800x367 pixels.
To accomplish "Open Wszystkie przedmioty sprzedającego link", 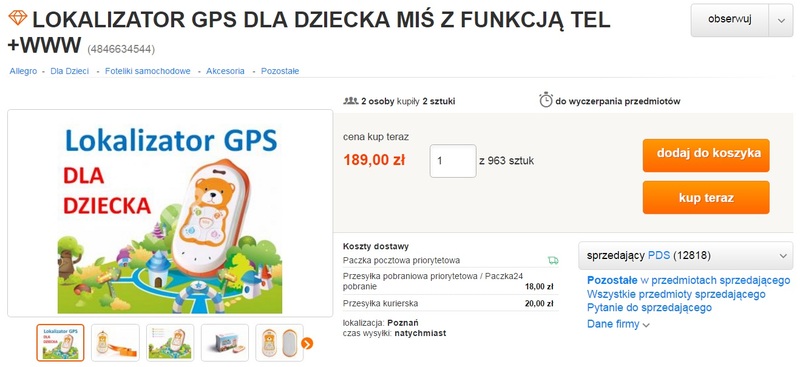I will [x=676, y=294].
